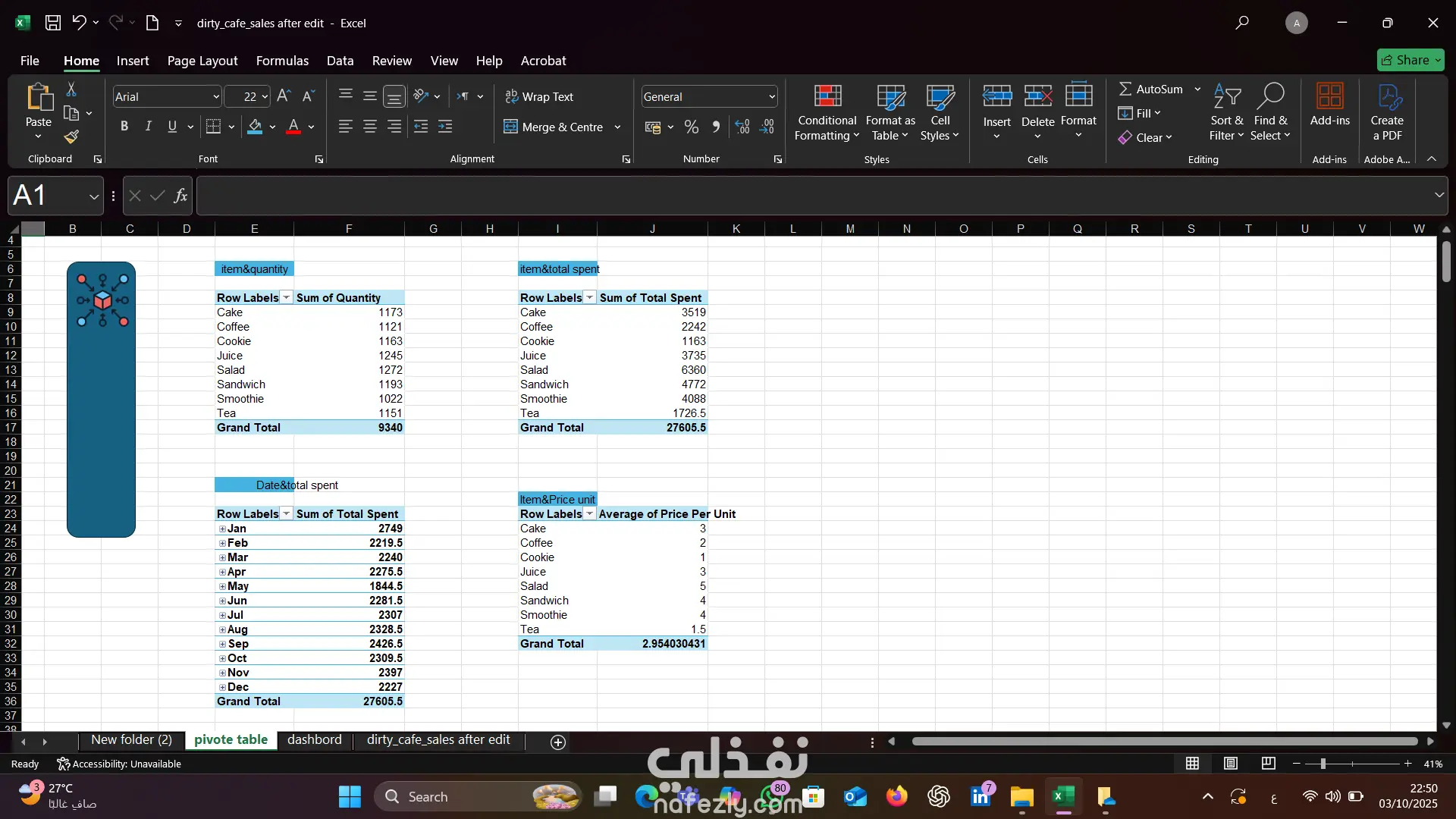Toggle Underline formatting
Viewport: 1456px width, 819px height.
tap(172, 127)
